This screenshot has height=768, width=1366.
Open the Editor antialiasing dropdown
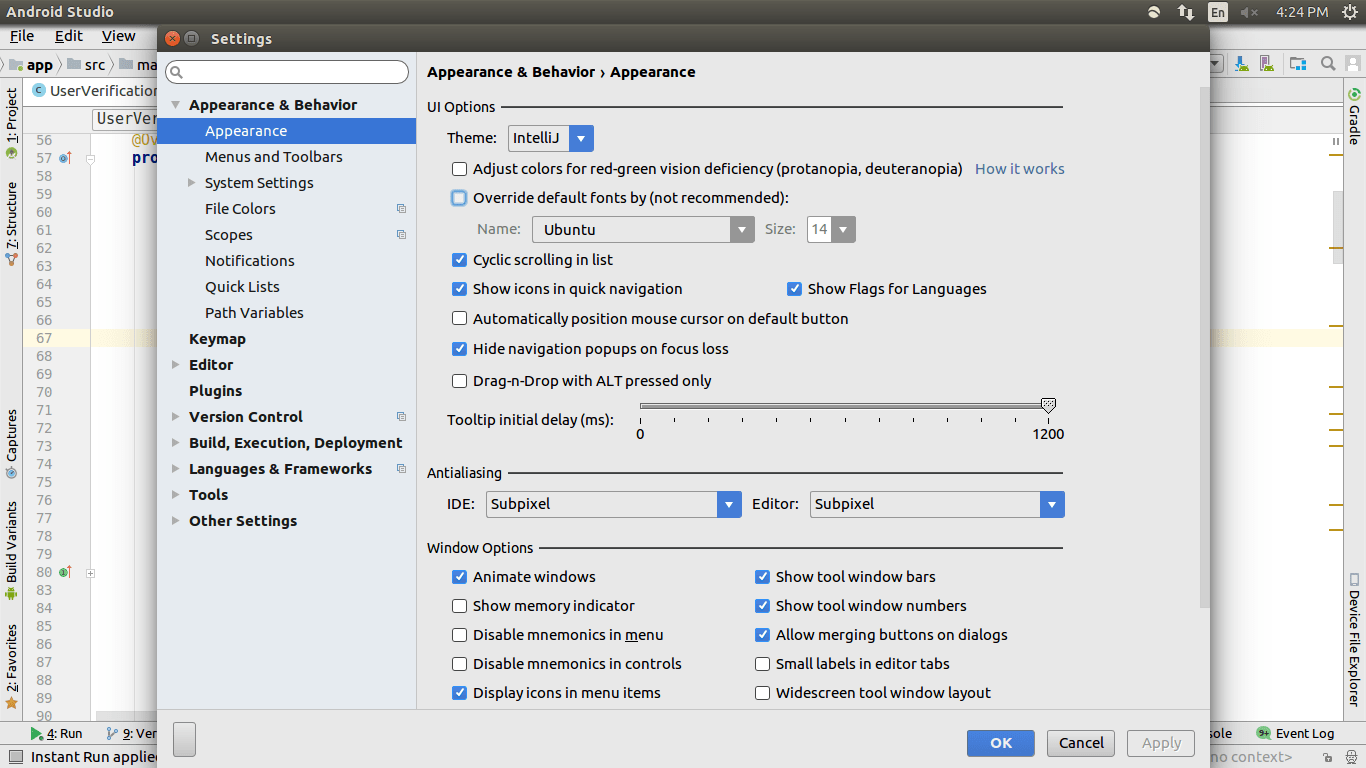pos(938,504)
